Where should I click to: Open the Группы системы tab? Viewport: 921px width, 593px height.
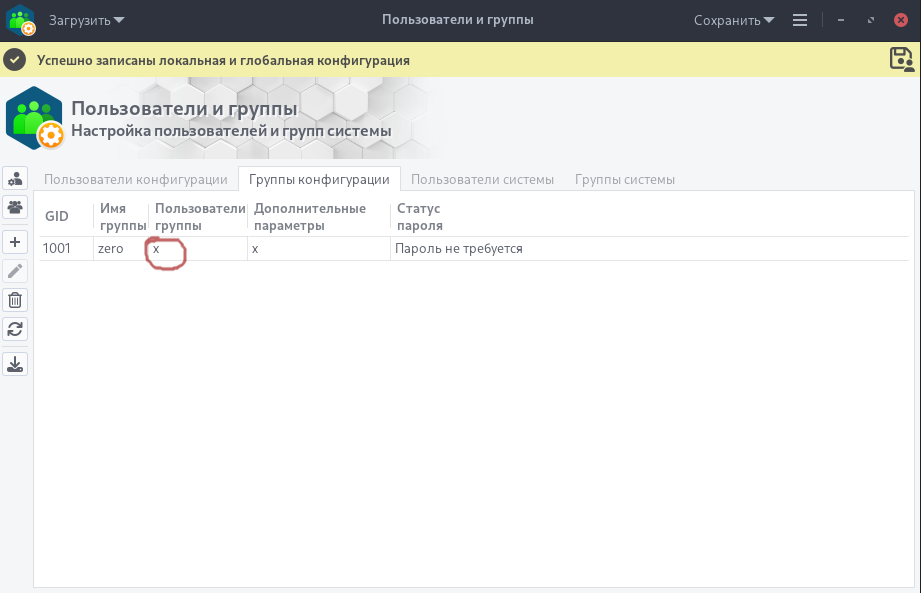click(x=625, y=180)
